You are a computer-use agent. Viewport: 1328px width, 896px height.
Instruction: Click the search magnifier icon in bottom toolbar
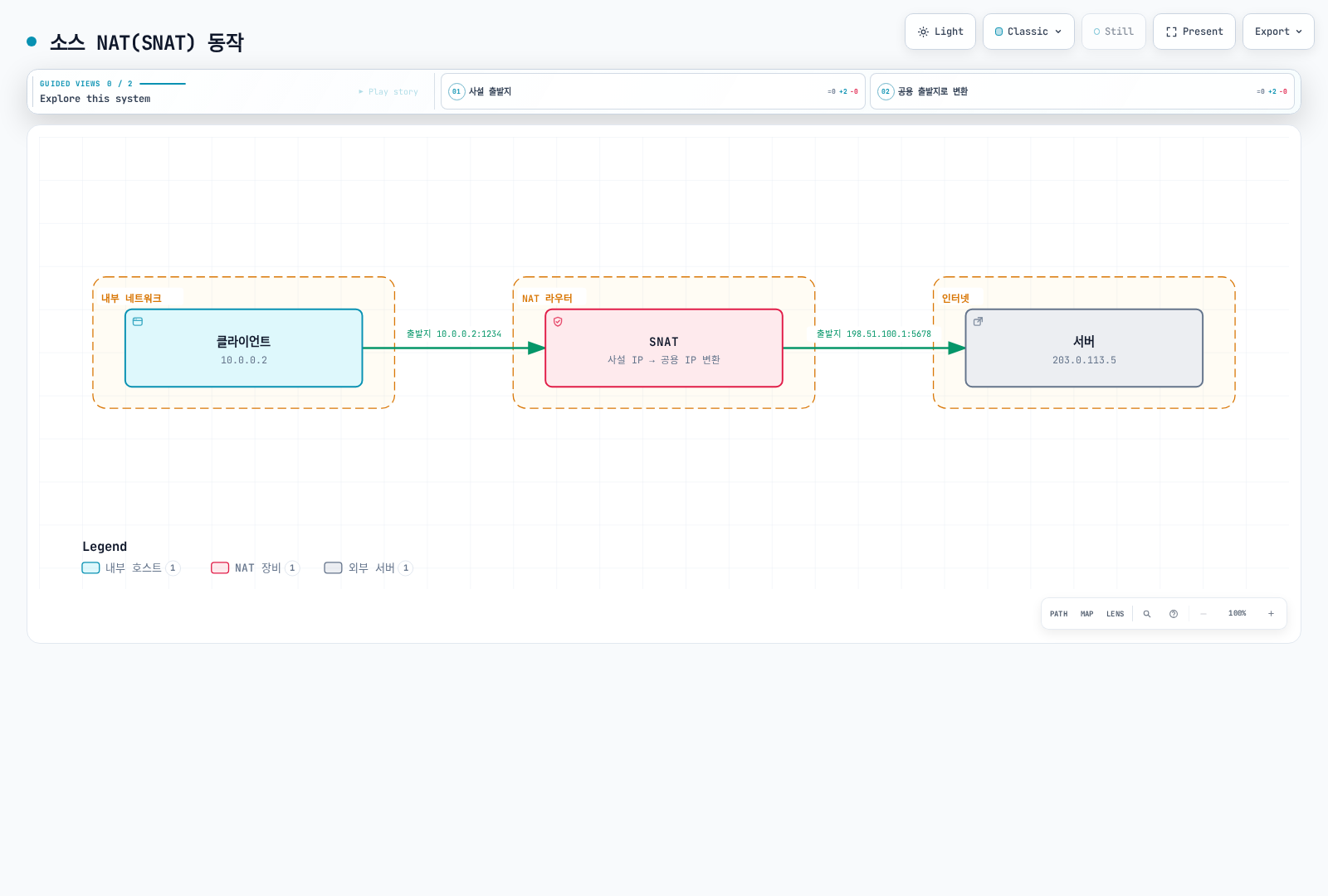[x=1147, y=614]
